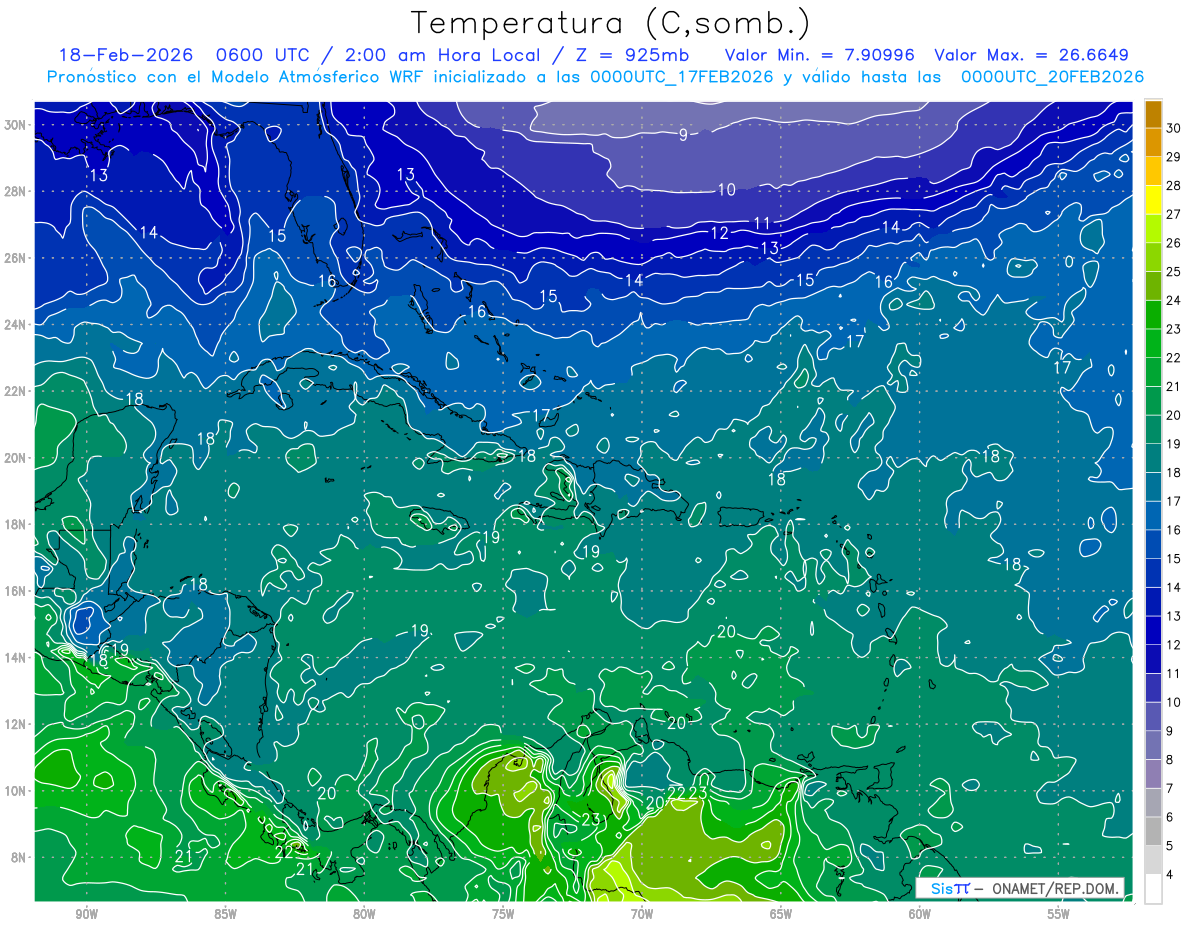Click the '11' contour label on the map

[x=762, y=223]
